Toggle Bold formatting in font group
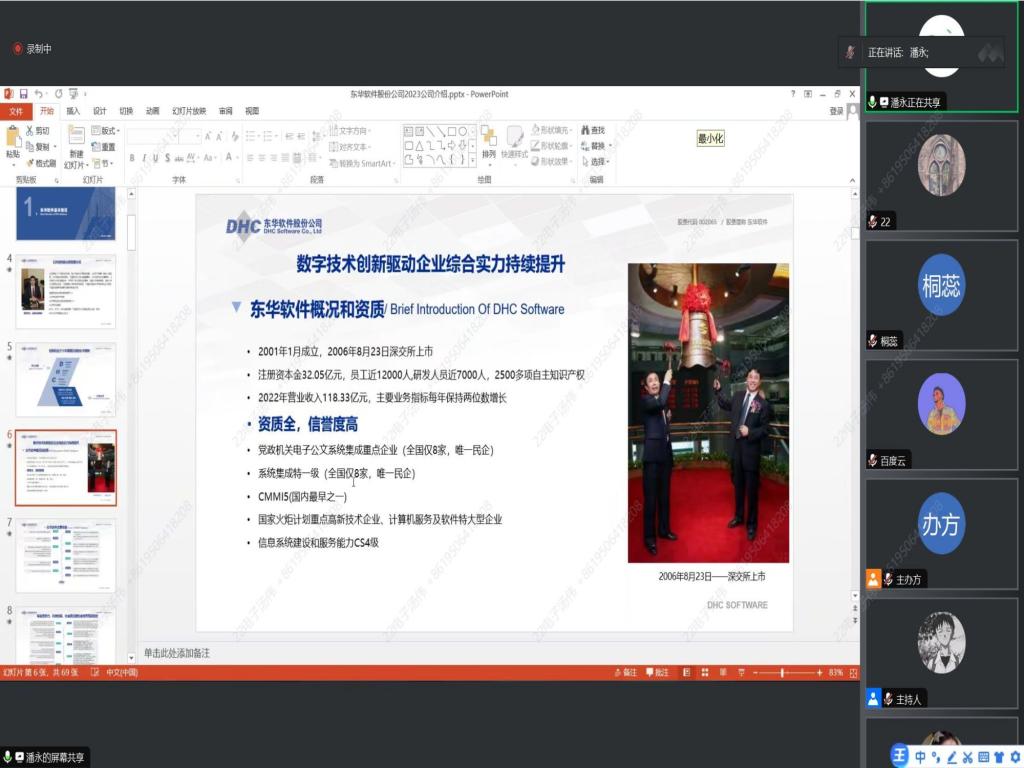 coord(132,158)
